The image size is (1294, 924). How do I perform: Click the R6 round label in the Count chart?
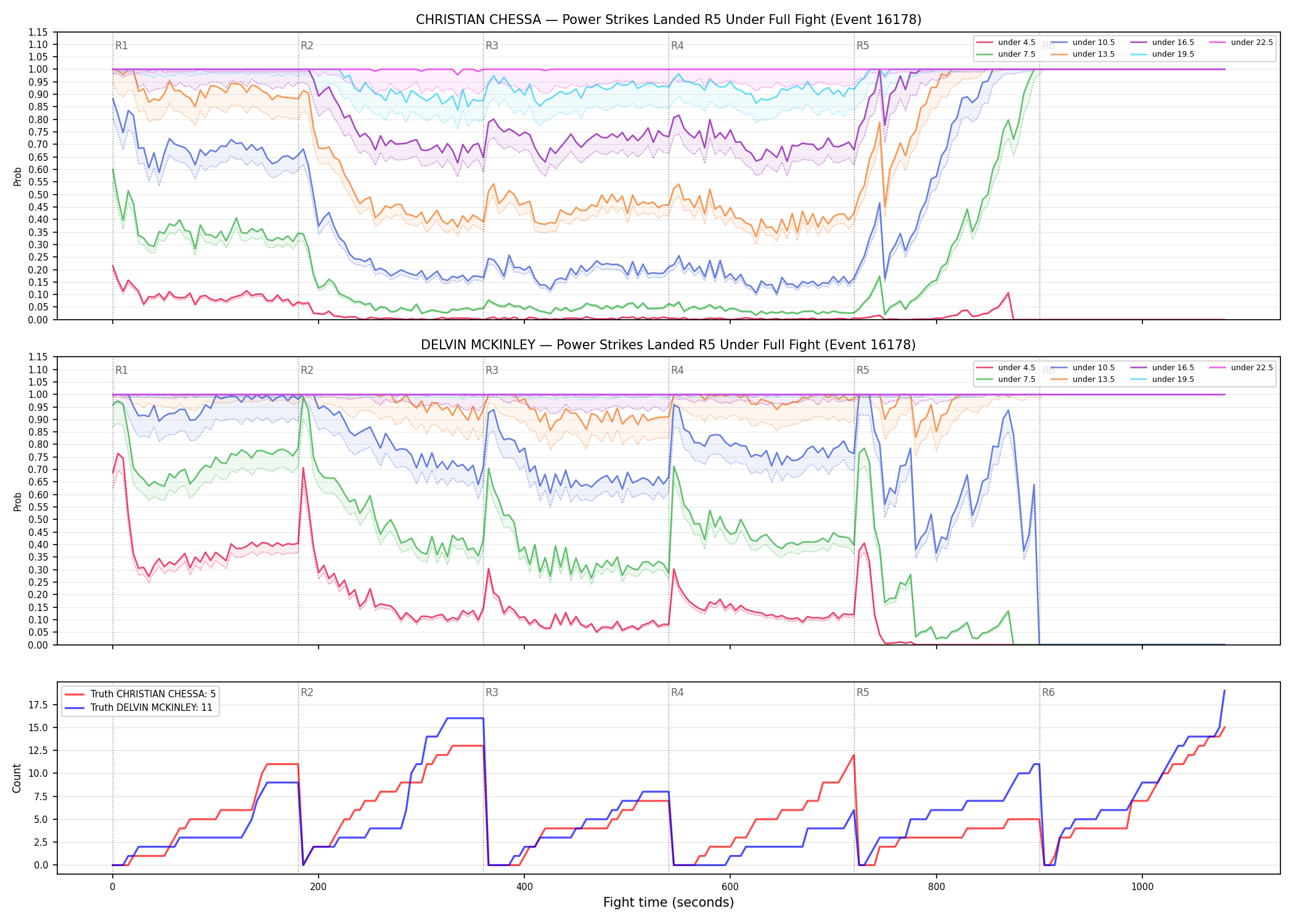[1048, 692]
